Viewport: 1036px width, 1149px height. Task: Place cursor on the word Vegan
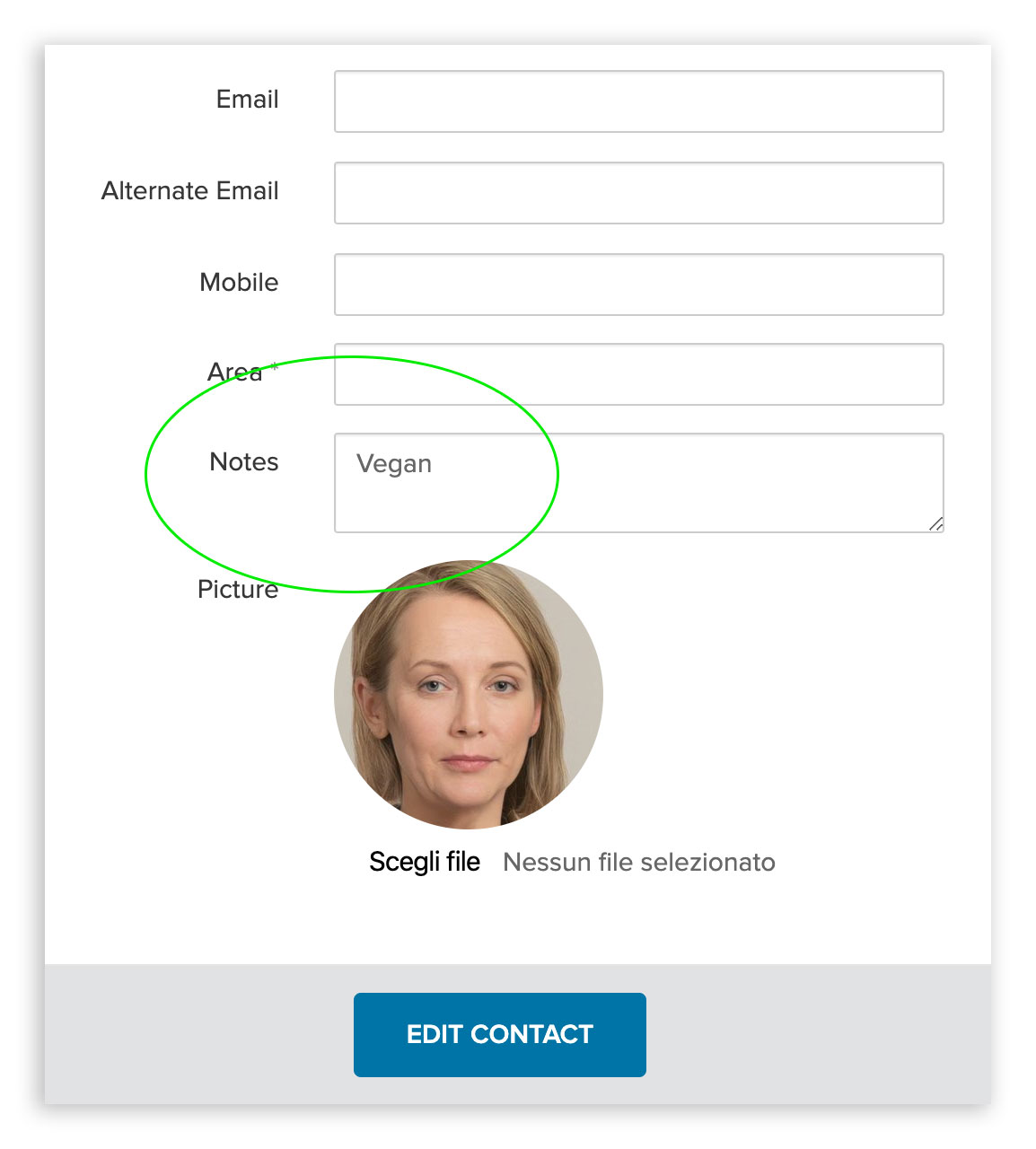pos(394,464)
